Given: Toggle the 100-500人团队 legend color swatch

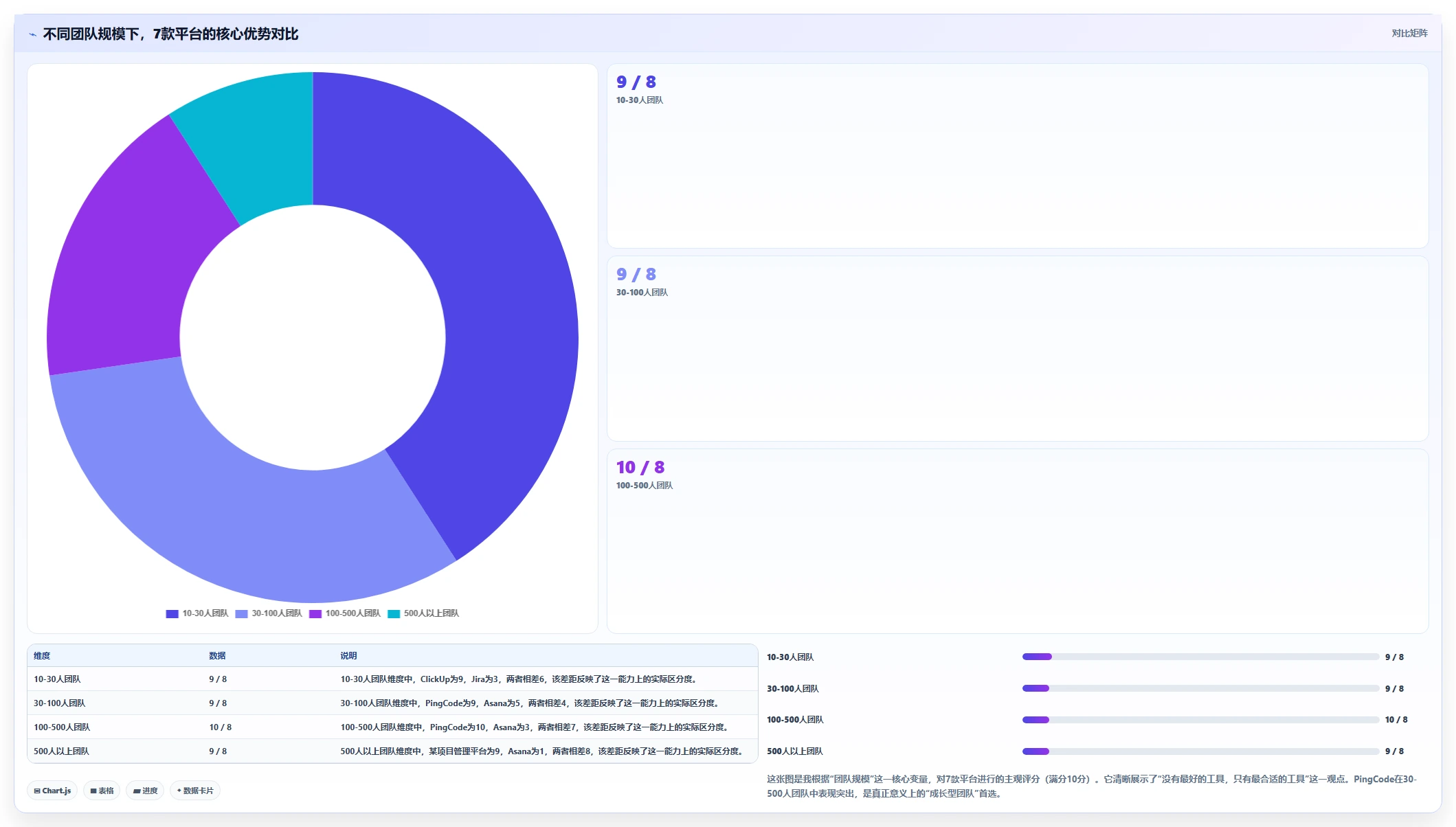Looking at the screenshot, I should coord(315,613).
